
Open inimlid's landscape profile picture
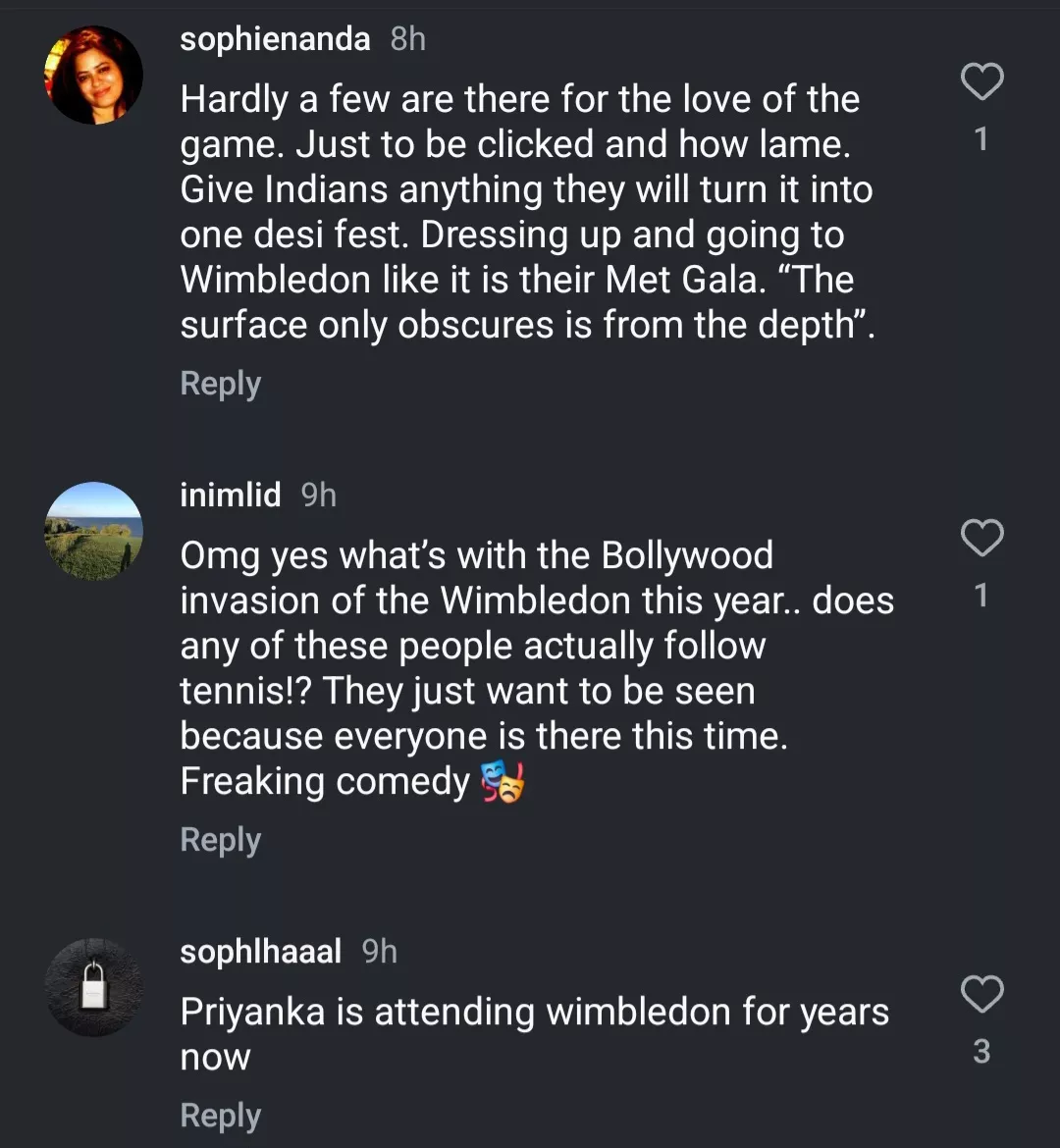coord(94,531)
